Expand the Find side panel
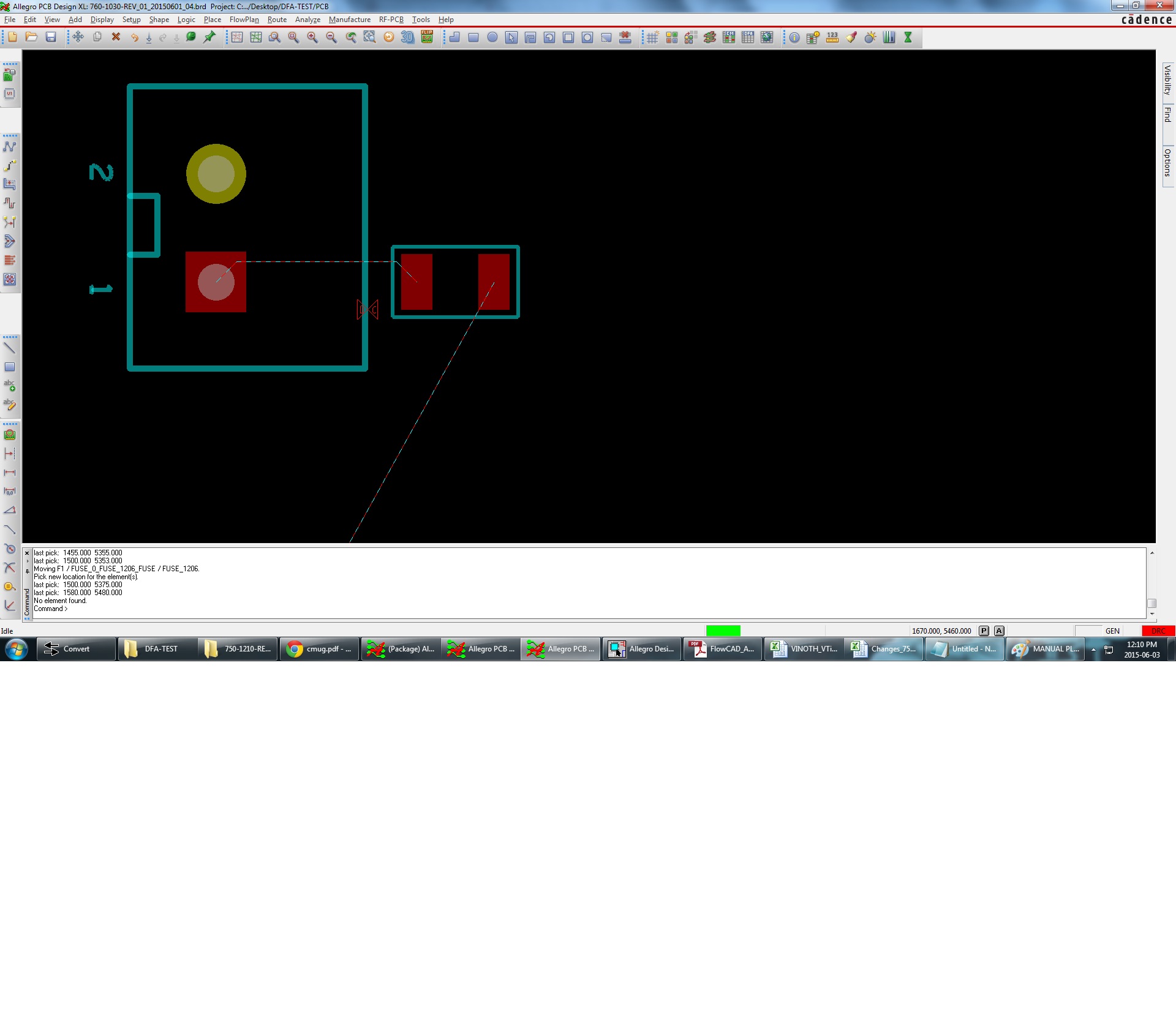Image resolution: width=1176 pixels, height=1020 pixels. point(1167,114)
